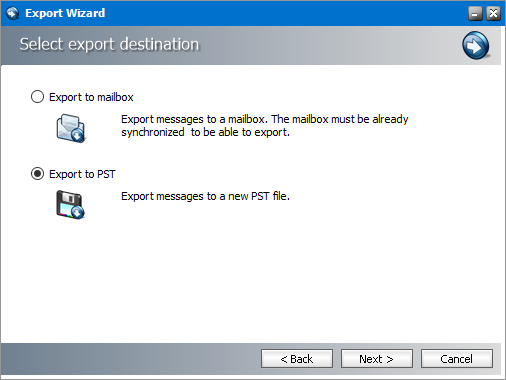Click the mailbox envelope icon

tap(71, 128)
